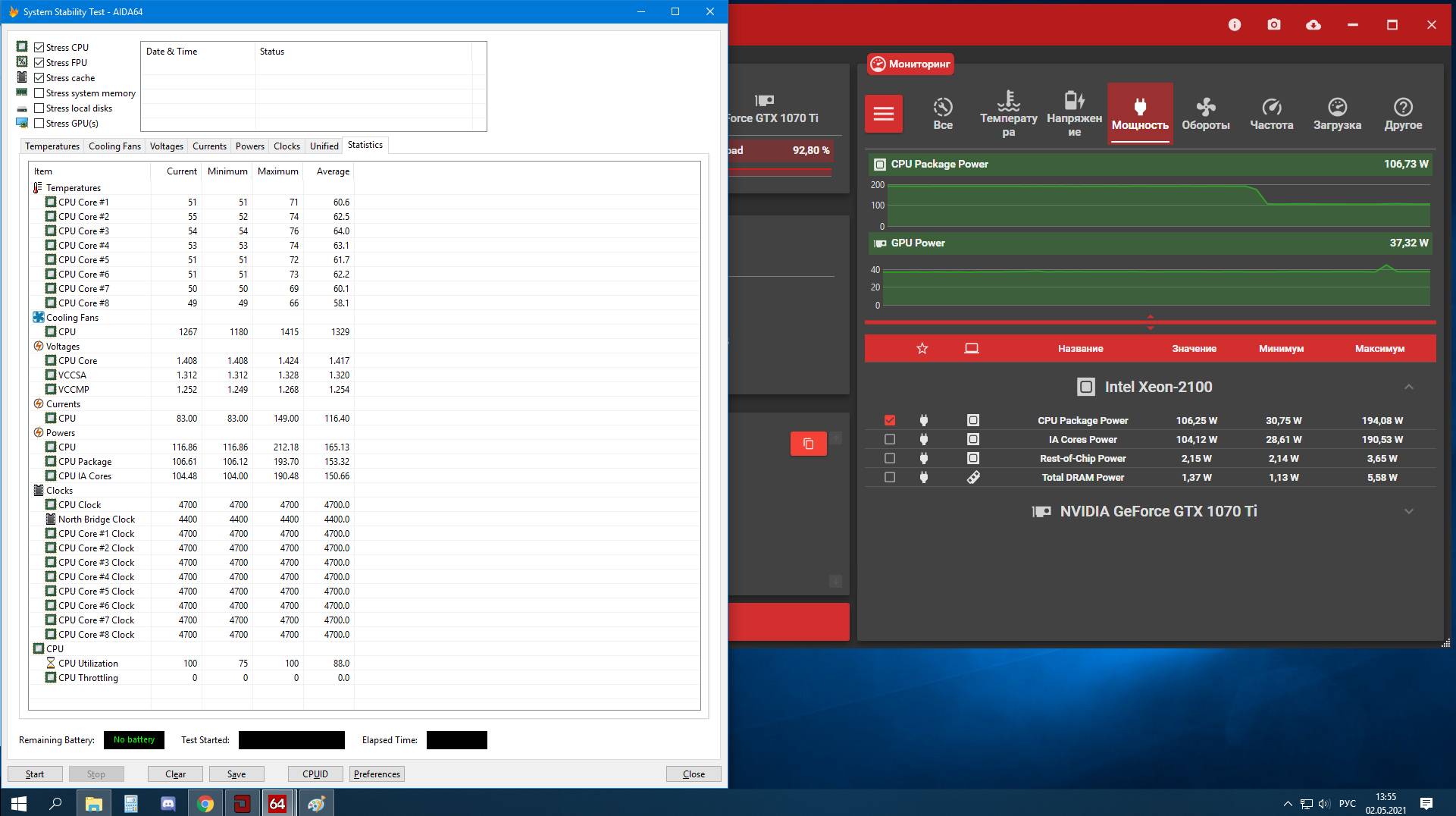Viewport: 1456px width, 816px height.
Task: Open the red hamburger menu
Action: point(884,114)
